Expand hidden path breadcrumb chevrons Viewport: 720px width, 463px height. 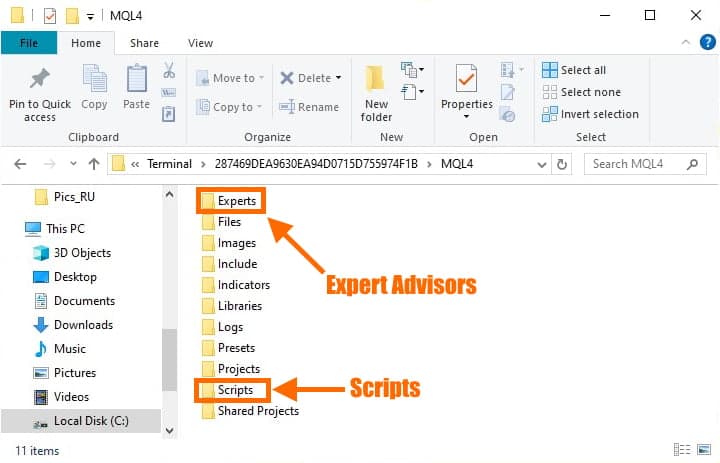(x=135, y=164)
